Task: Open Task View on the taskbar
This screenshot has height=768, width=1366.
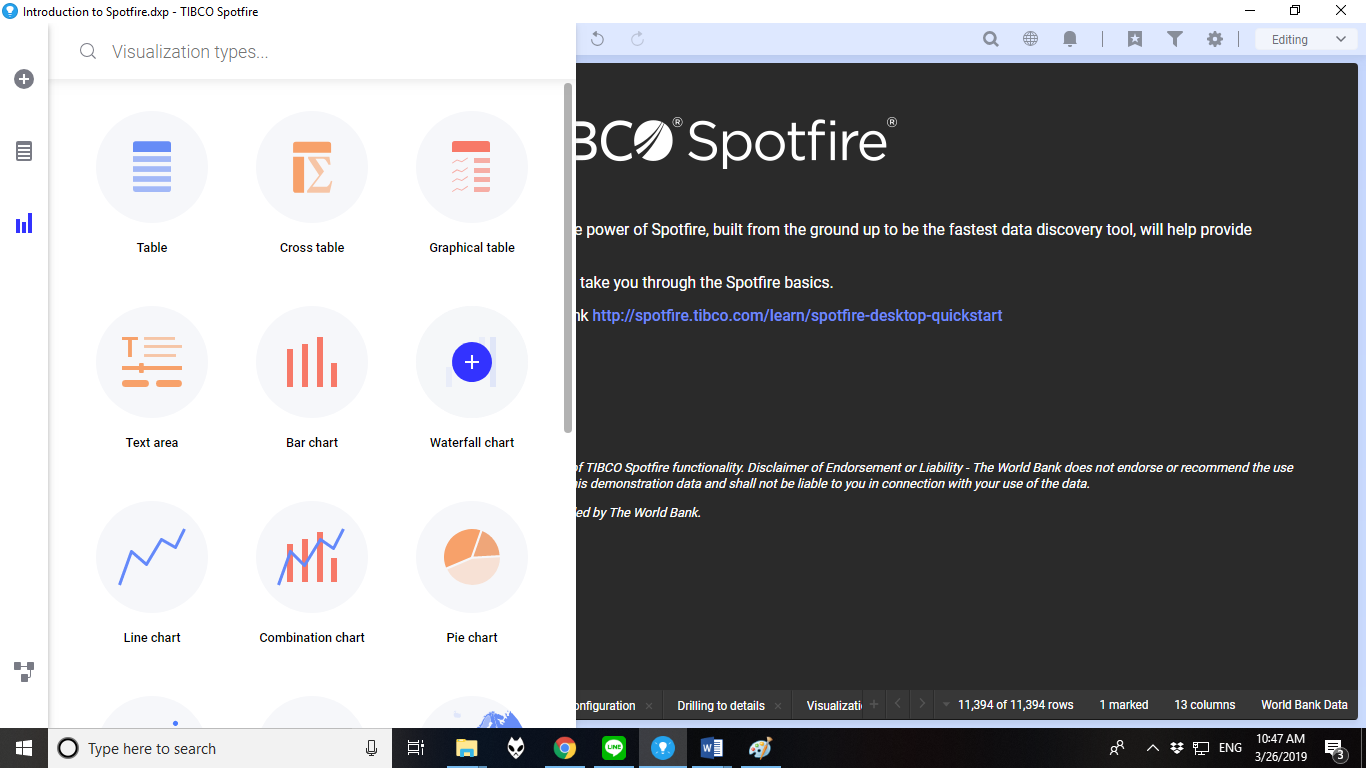Action: click(x=416, y=748)
